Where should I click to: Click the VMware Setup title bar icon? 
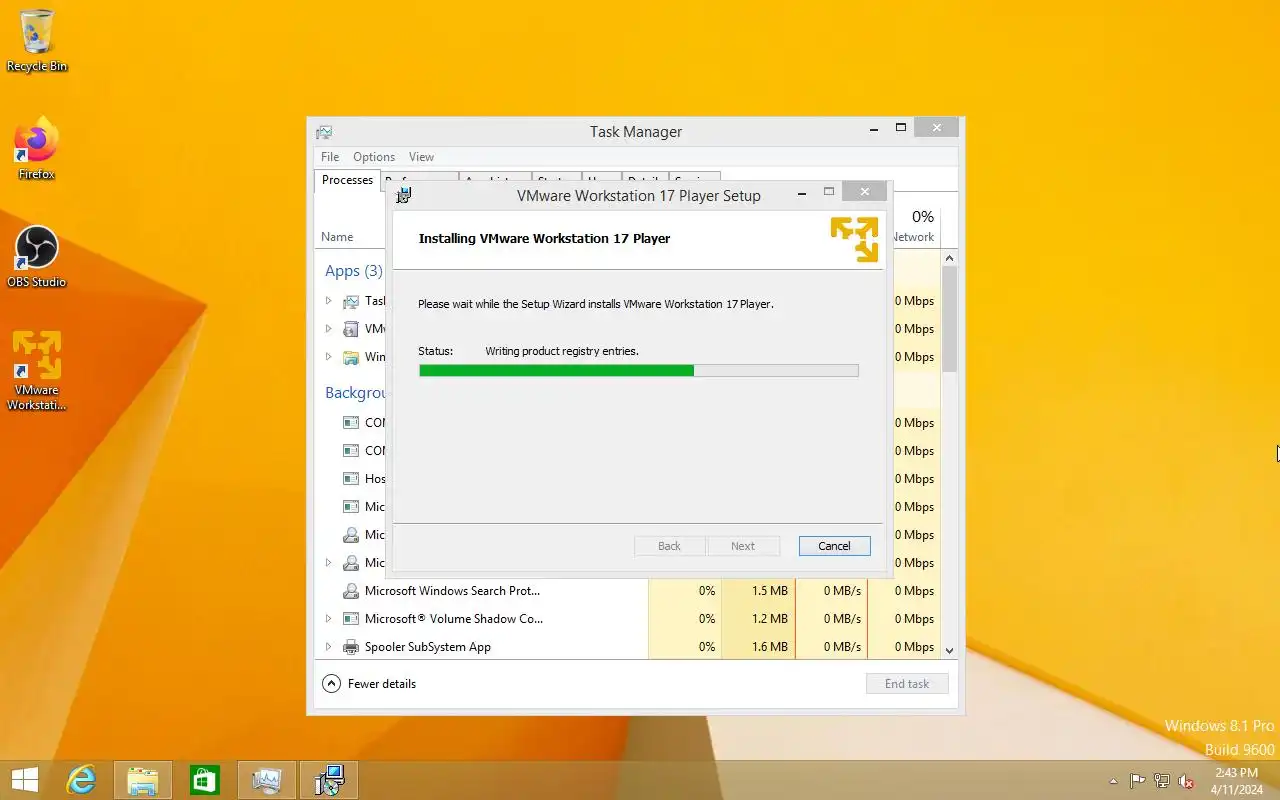click(x=404, y=195)
